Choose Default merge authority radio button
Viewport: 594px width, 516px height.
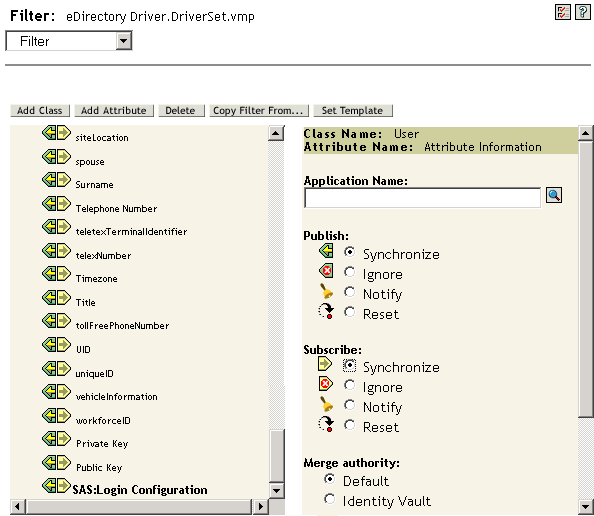(330, 479)
